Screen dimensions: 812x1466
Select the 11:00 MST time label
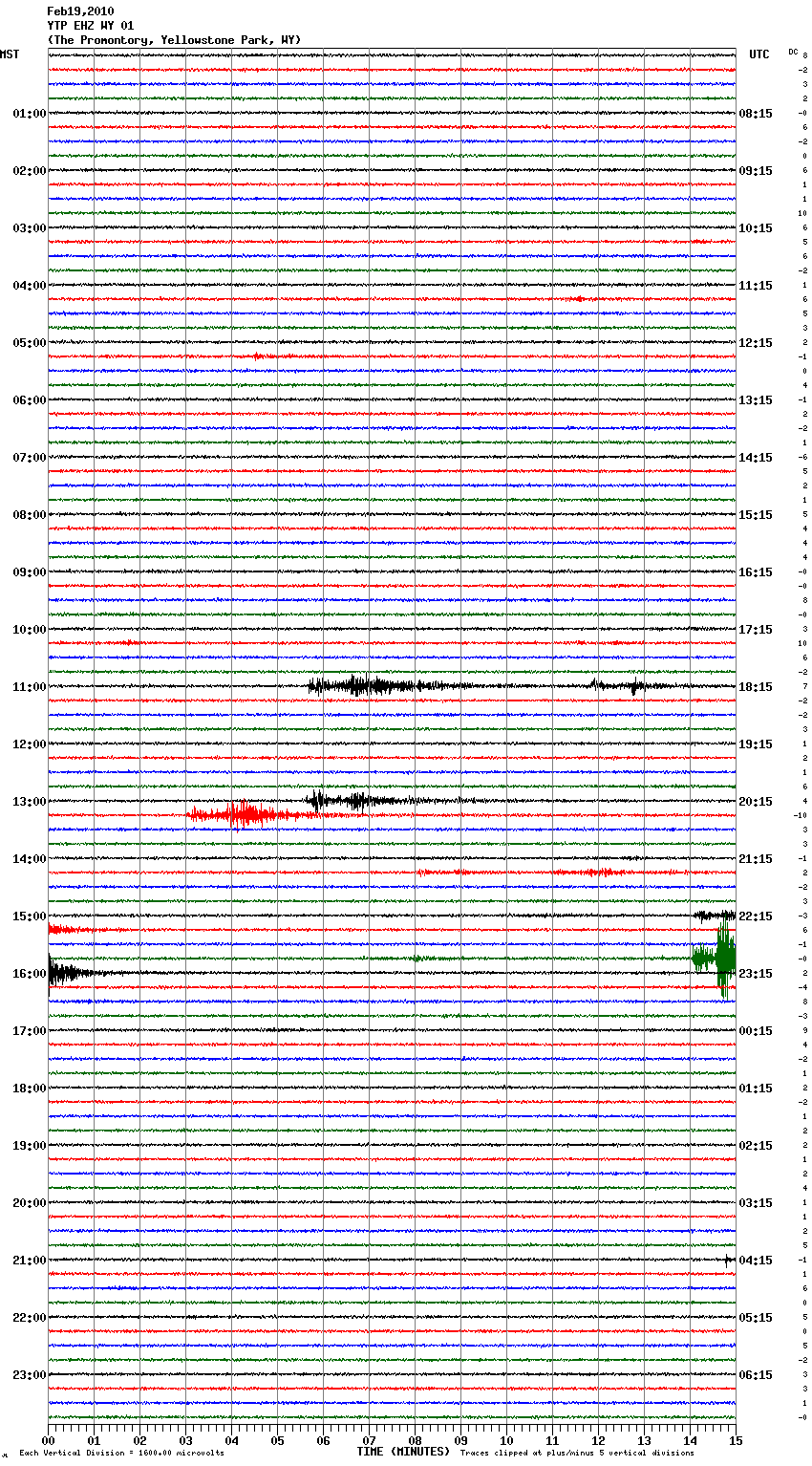[30, 687]
